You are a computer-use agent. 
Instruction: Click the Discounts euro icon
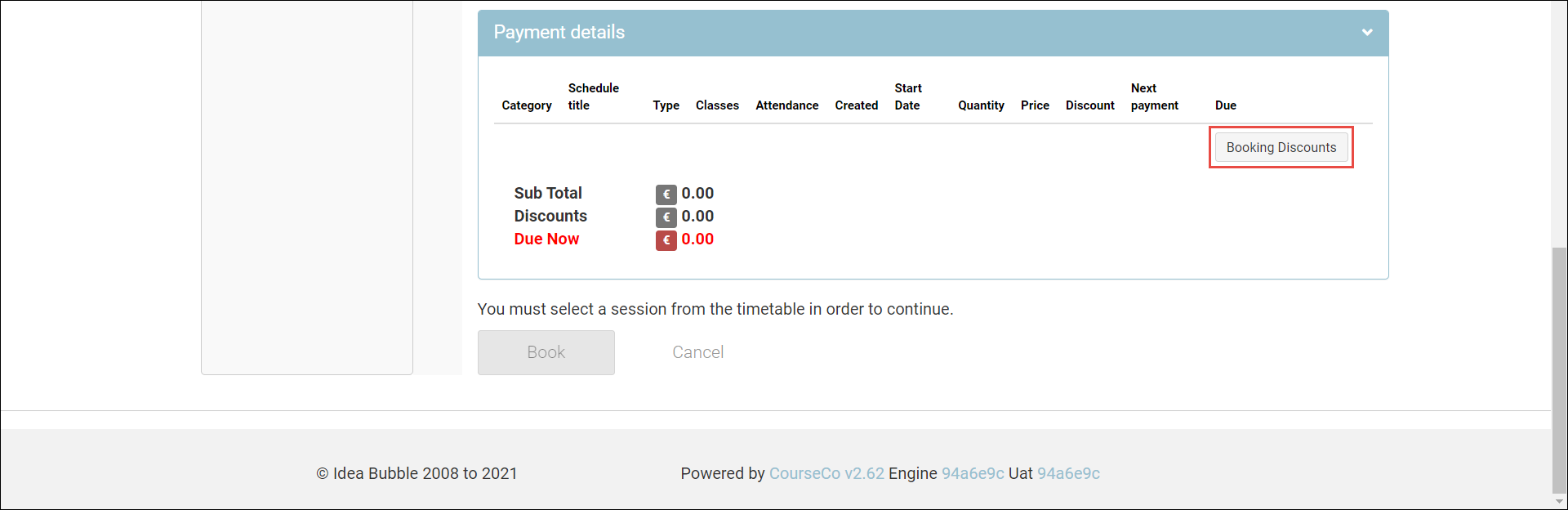pos(666,217)
